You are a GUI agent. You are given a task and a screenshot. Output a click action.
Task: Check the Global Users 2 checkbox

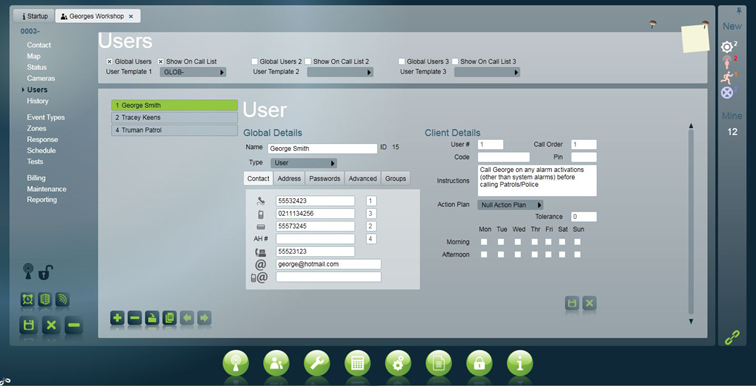click(255, 62)
